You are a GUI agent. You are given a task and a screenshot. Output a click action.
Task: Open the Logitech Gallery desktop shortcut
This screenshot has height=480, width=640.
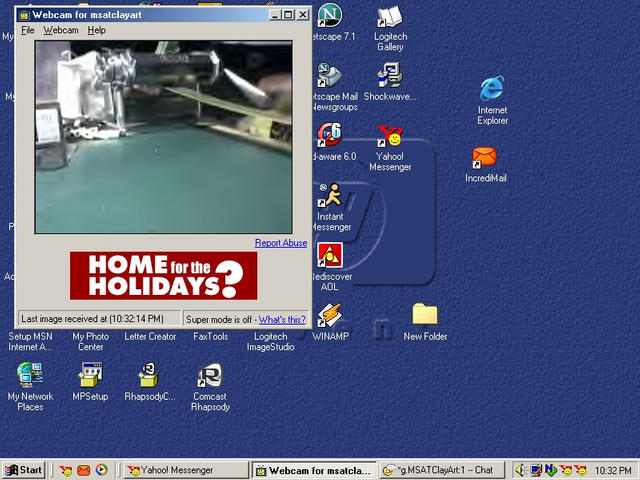[x=391, y=16]
